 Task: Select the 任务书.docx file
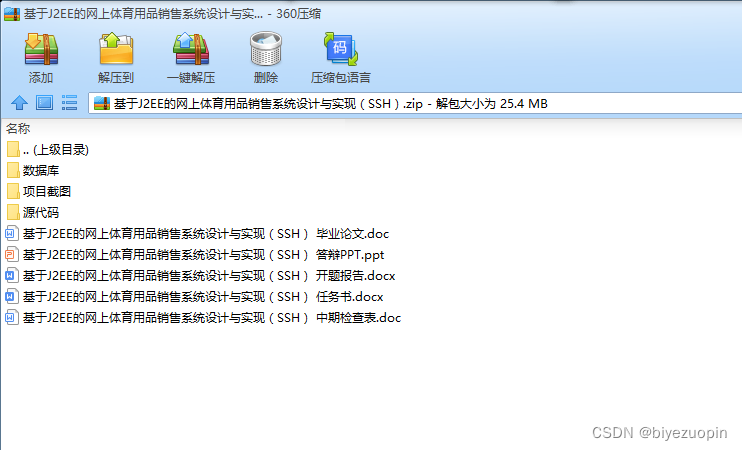pos(194,297)
